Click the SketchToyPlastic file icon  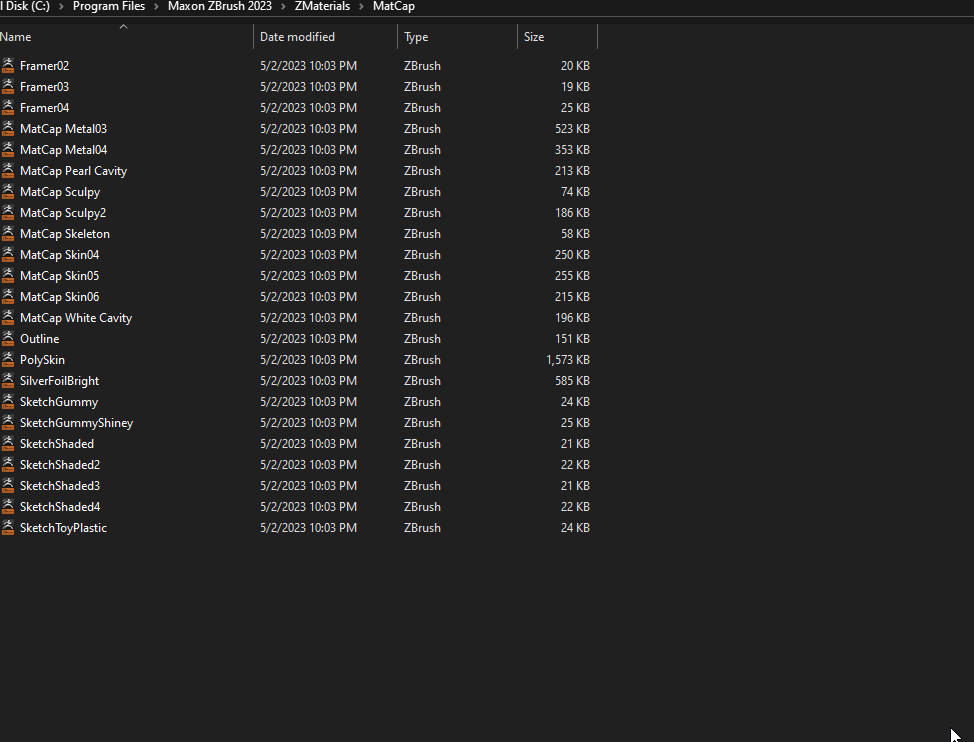tap(8, 527)
